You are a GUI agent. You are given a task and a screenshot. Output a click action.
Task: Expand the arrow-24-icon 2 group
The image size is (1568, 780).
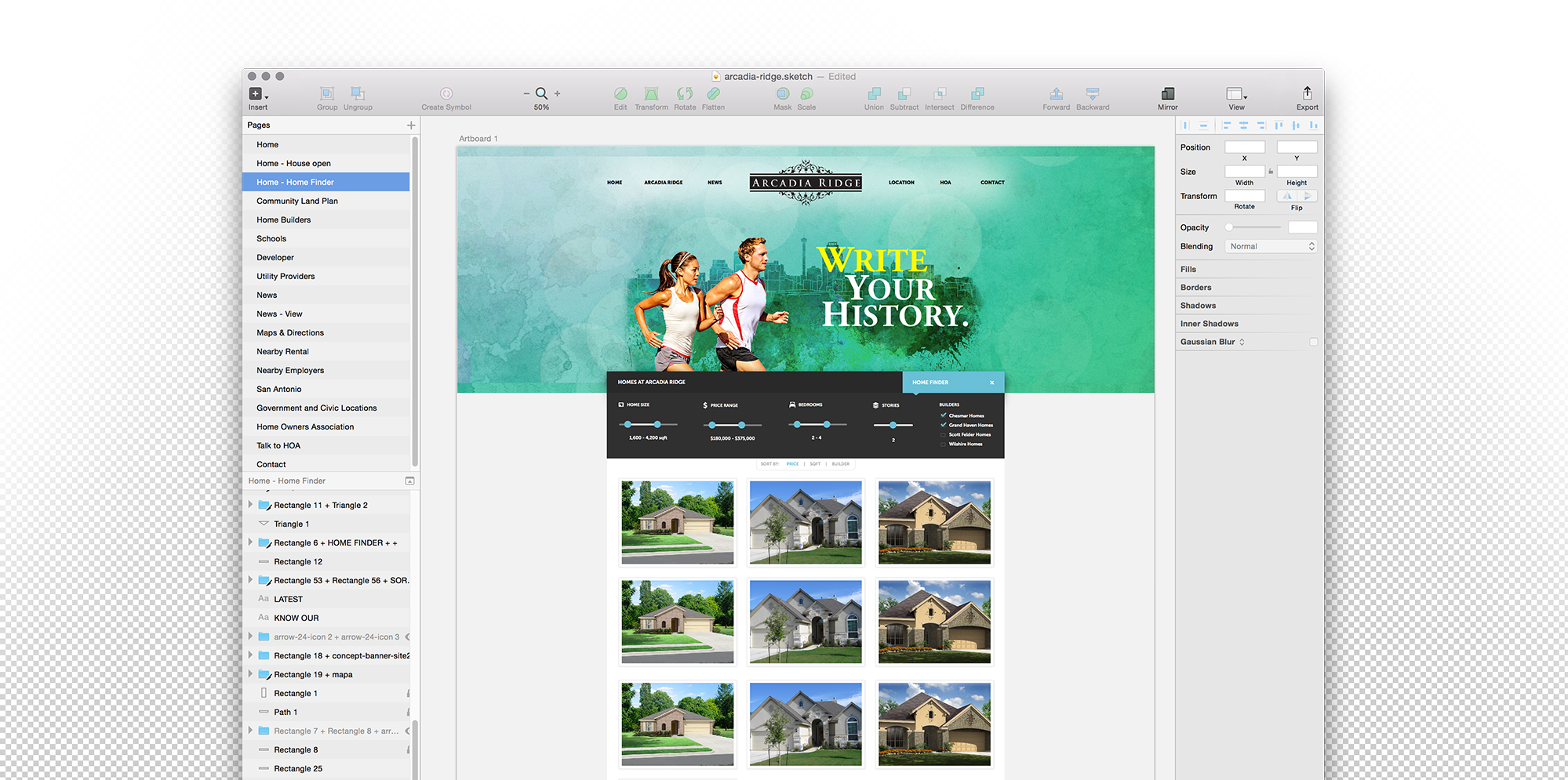(250, 637)
